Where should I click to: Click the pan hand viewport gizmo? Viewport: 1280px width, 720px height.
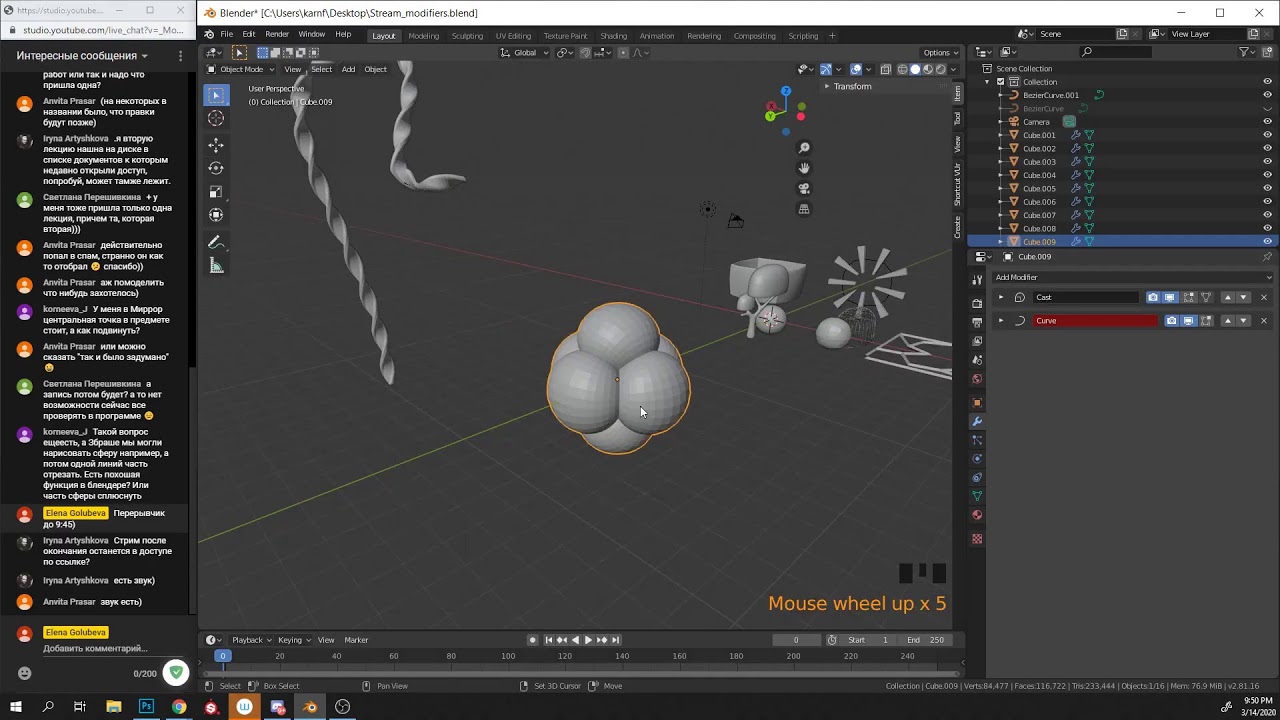tap(804, 168)
